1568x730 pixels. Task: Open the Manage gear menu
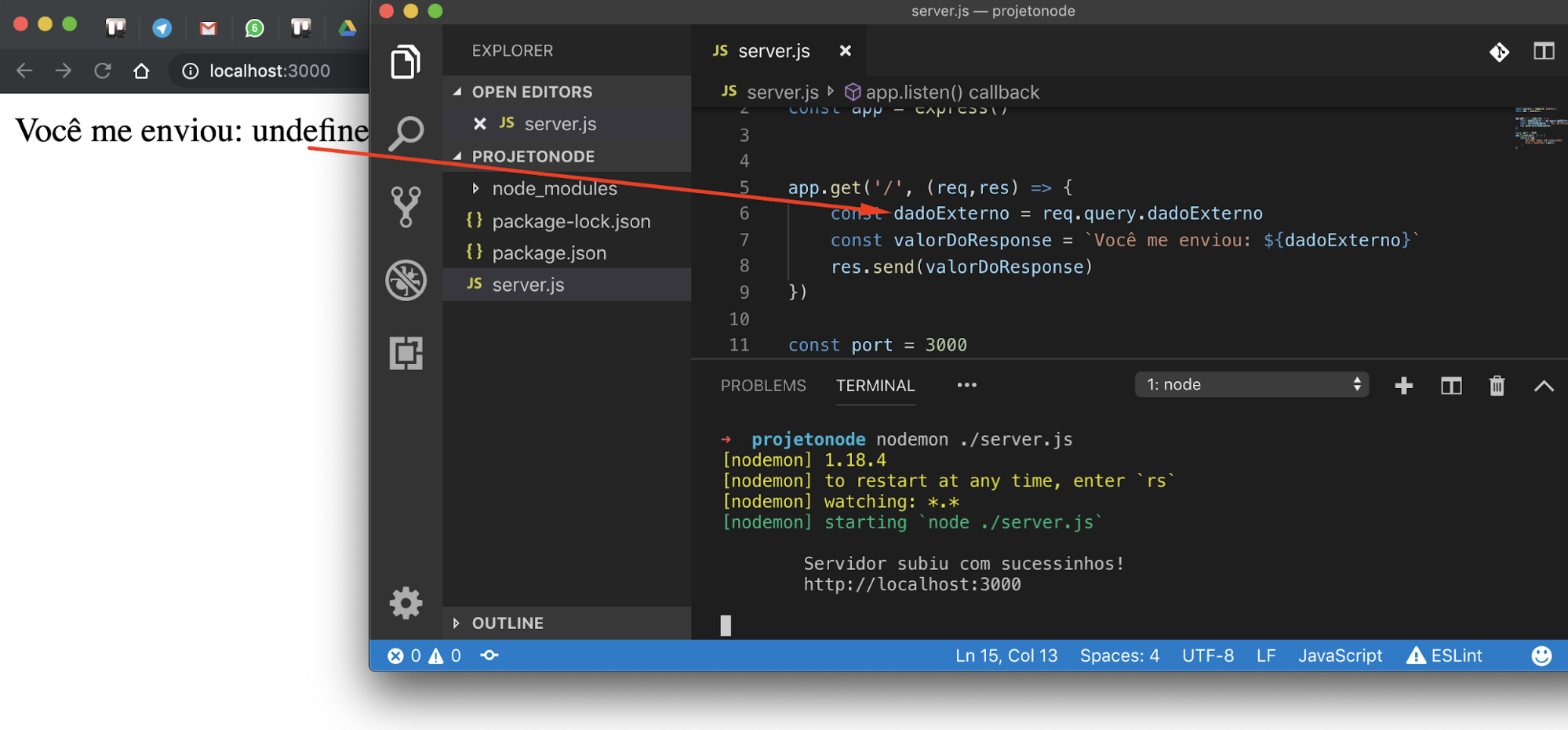tap(406, 603)
